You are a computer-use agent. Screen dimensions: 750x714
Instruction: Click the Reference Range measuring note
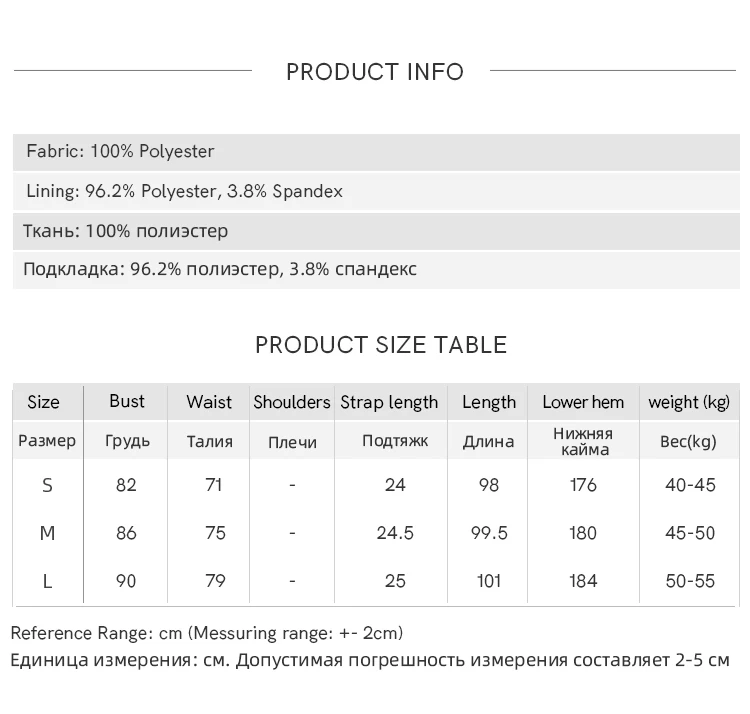coord(207,633)
